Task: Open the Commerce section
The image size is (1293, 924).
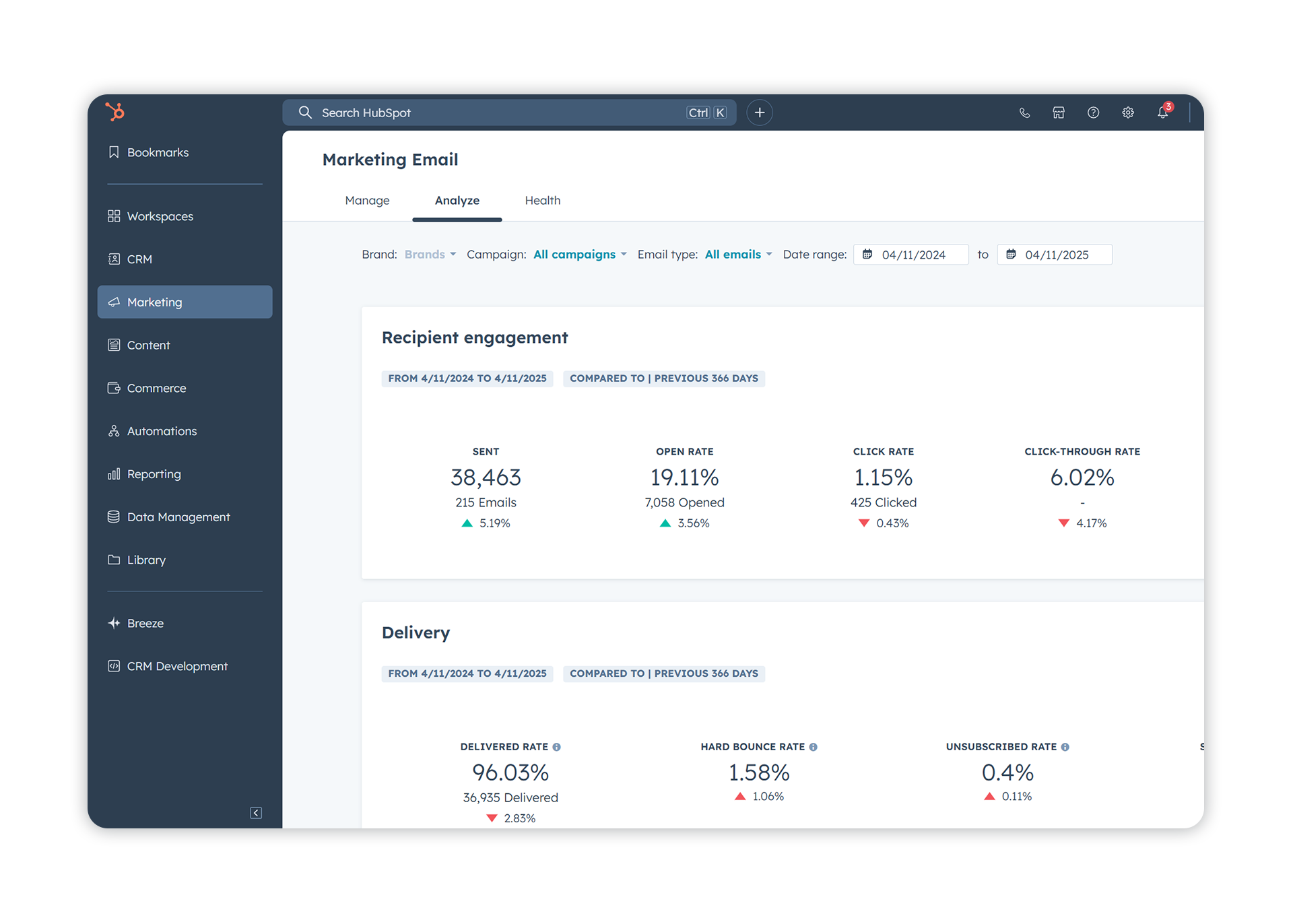Action: (x=156, y=388)
